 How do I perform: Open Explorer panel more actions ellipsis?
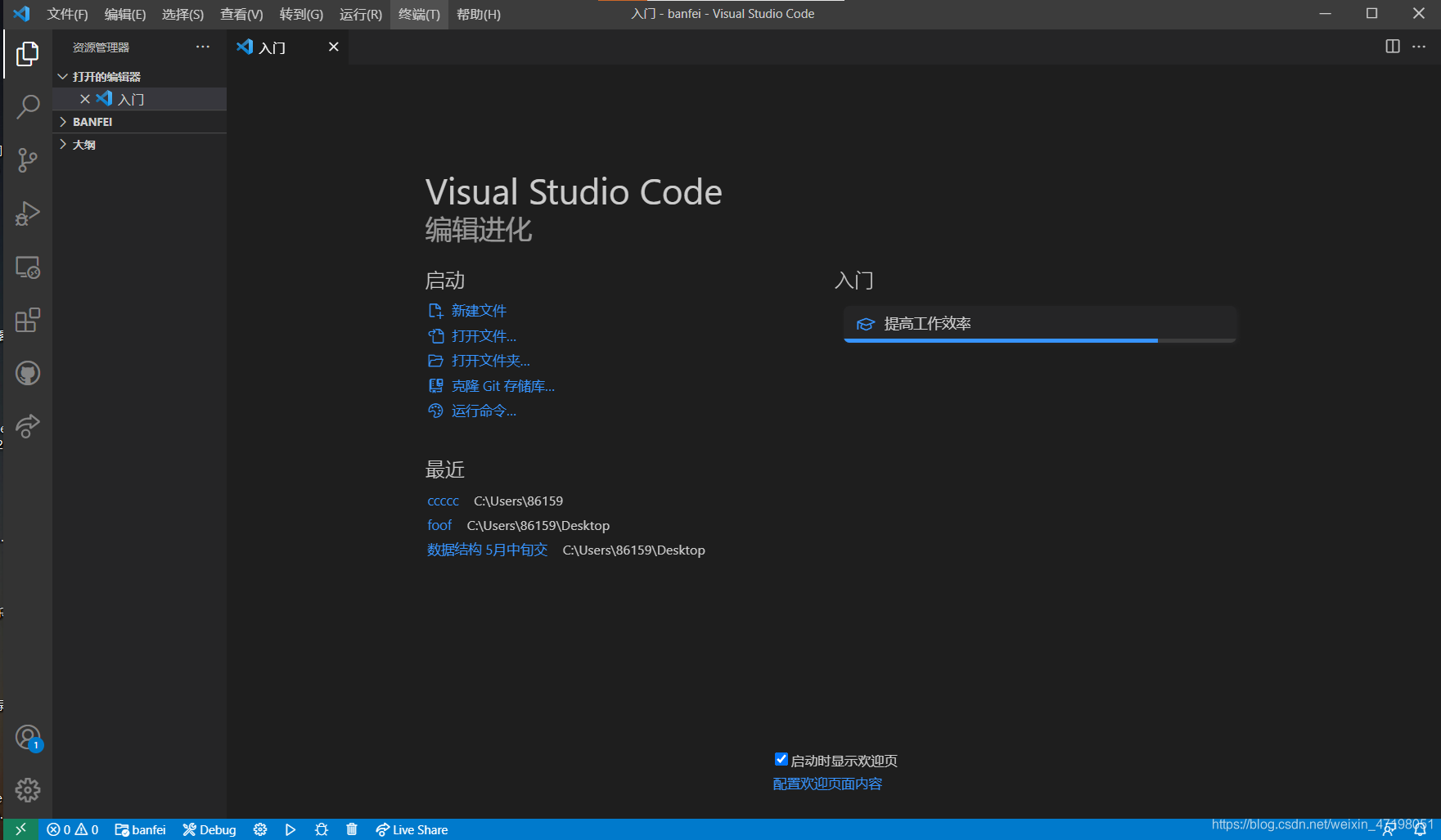(x=203, y=47)
